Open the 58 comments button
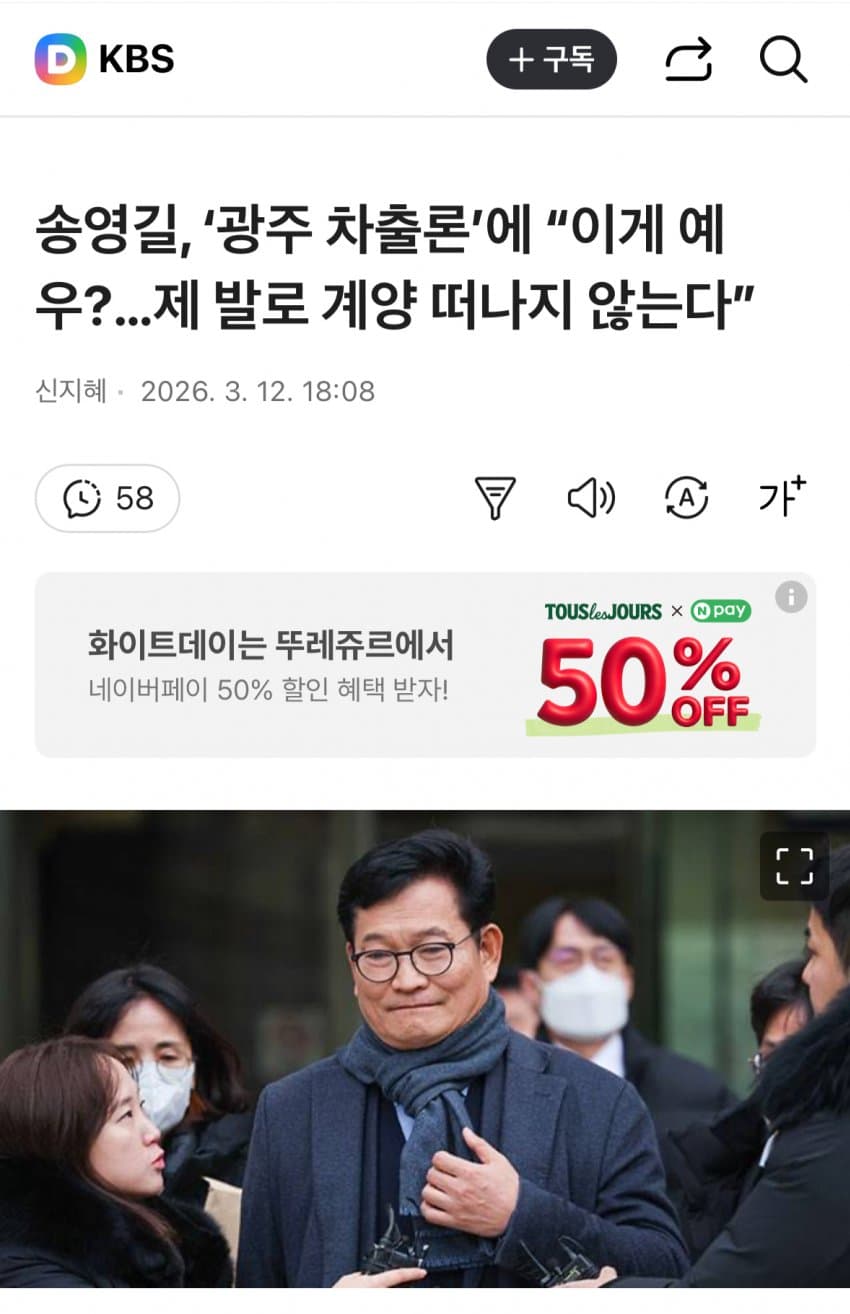This screenshot has height=1314, width=850. (108, 498)
